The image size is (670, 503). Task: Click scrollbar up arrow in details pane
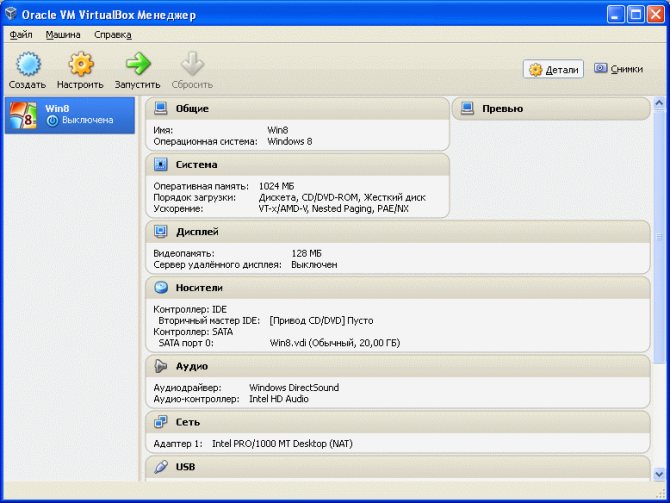(659, 103)
